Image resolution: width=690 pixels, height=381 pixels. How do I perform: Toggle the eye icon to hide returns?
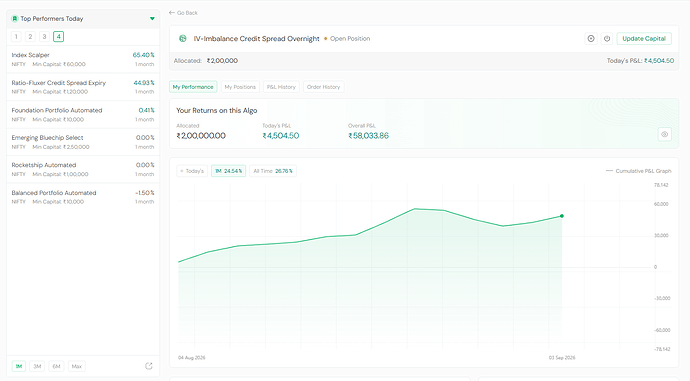[x=664, y=134]
